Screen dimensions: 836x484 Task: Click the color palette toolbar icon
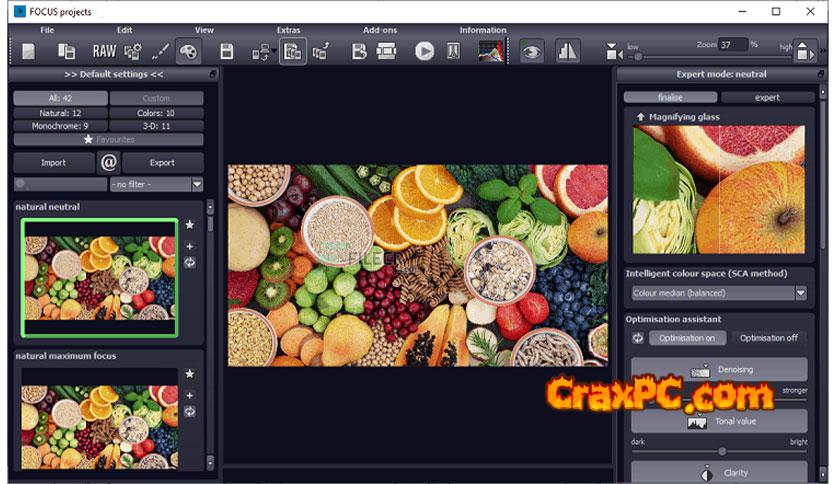click(188, 51)
